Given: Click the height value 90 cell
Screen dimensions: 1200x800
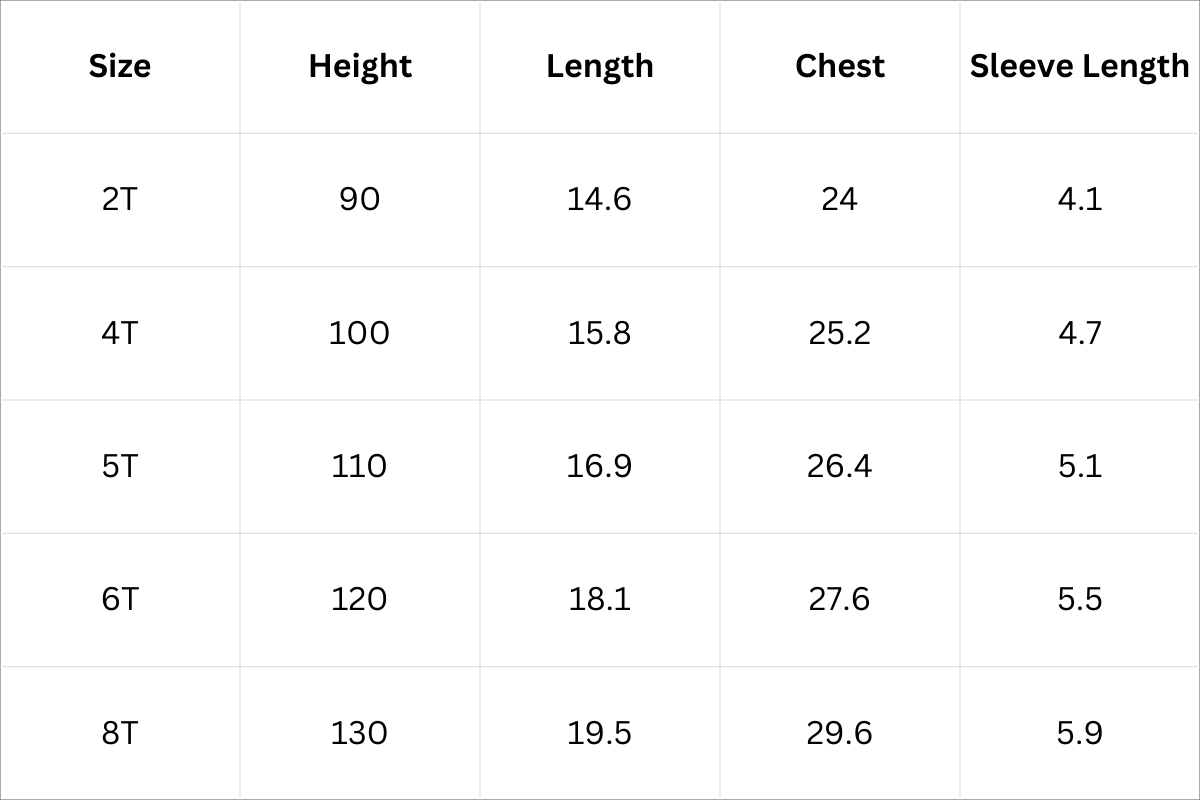Looking at the screenshot, I should tap(360, 199).
